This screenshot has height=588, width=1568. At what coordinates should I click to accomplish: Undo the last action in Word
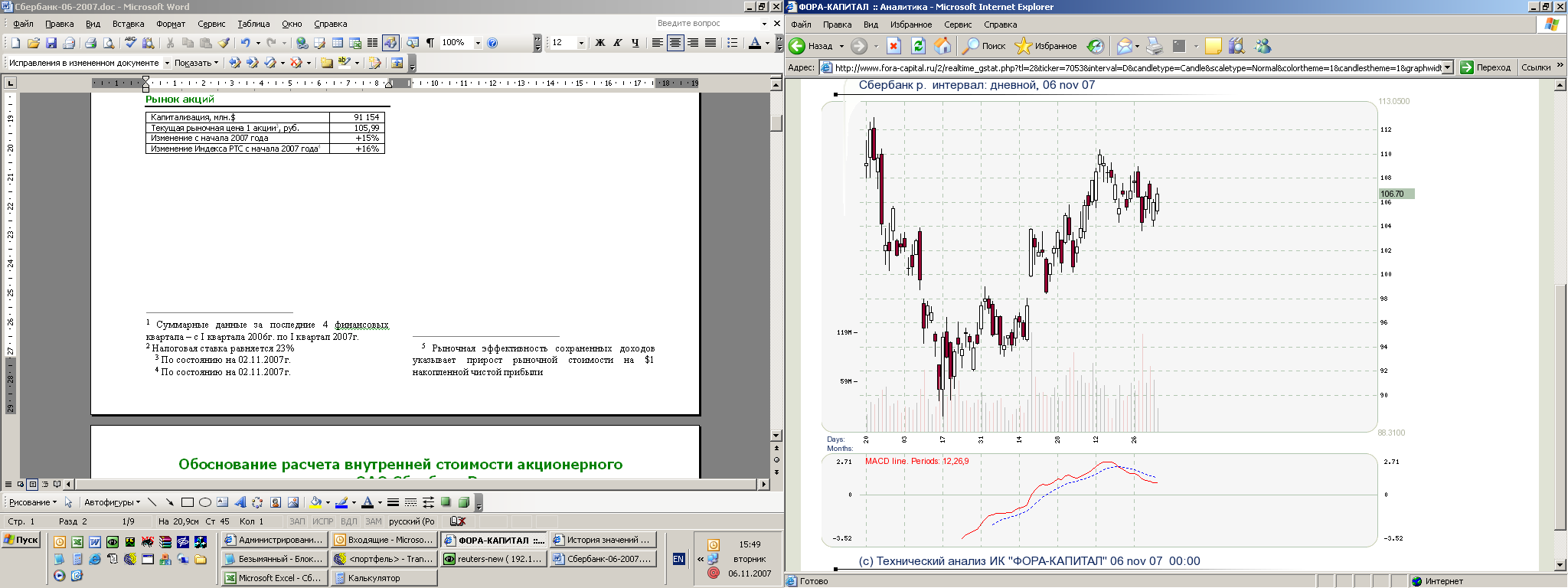tap(245, 43)
